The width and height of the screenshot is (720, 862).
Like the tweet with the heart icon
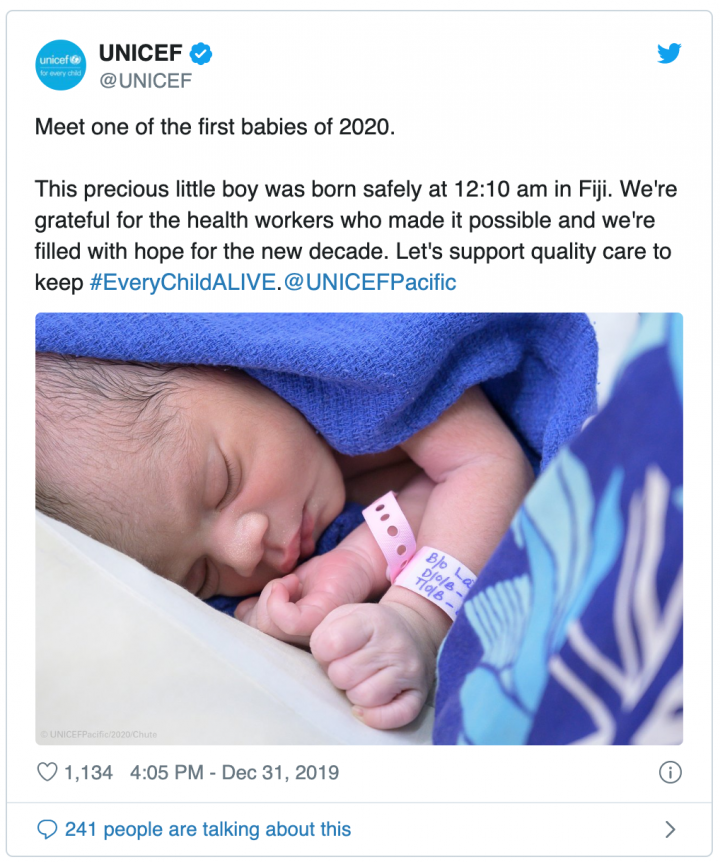47,772
